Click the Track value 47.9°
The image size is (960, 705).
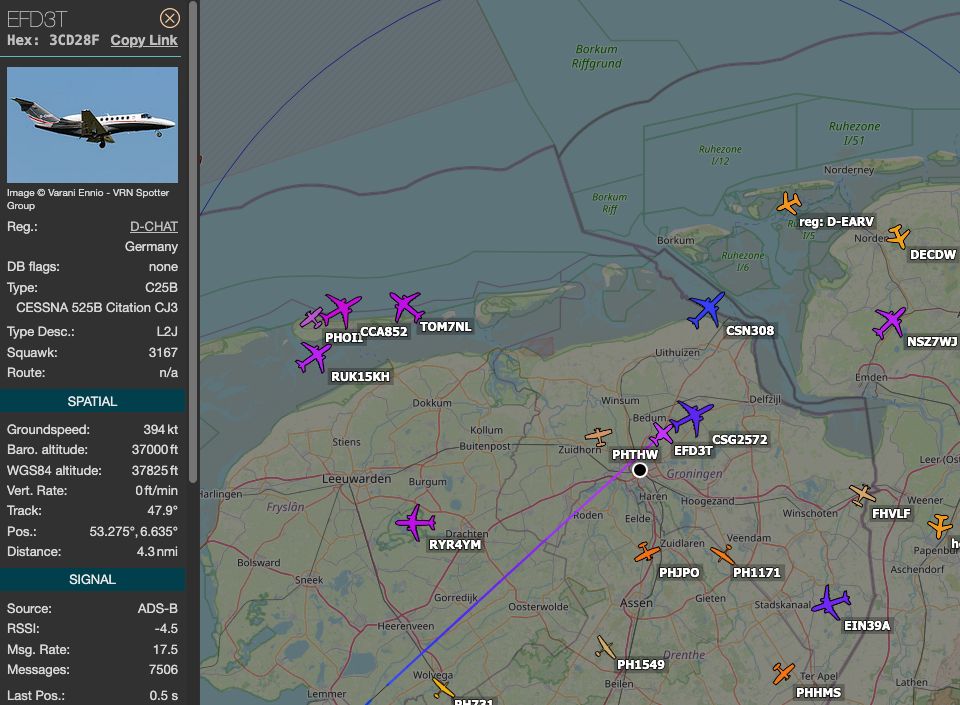[x=163, y=510]
